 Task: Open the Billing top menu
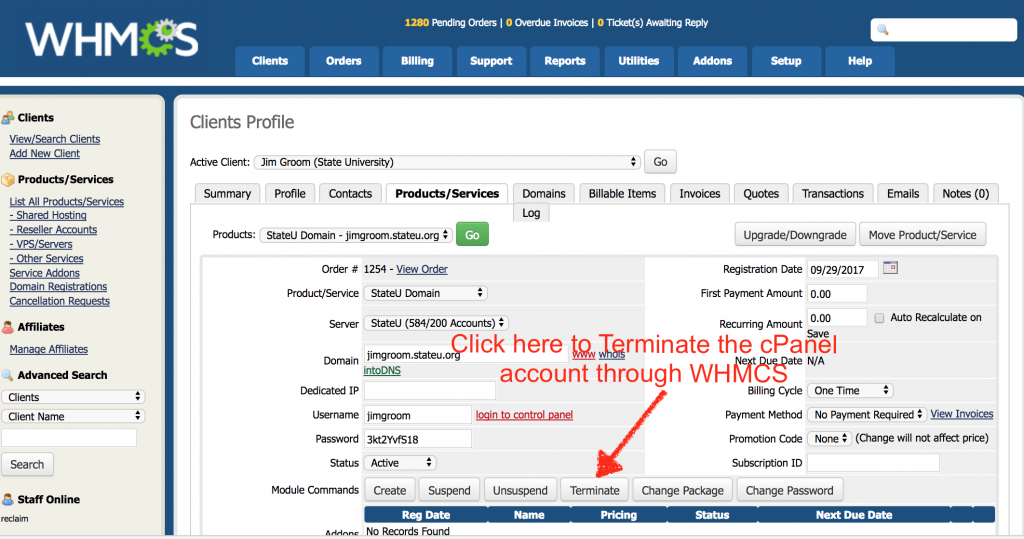[x=417, y=61]
